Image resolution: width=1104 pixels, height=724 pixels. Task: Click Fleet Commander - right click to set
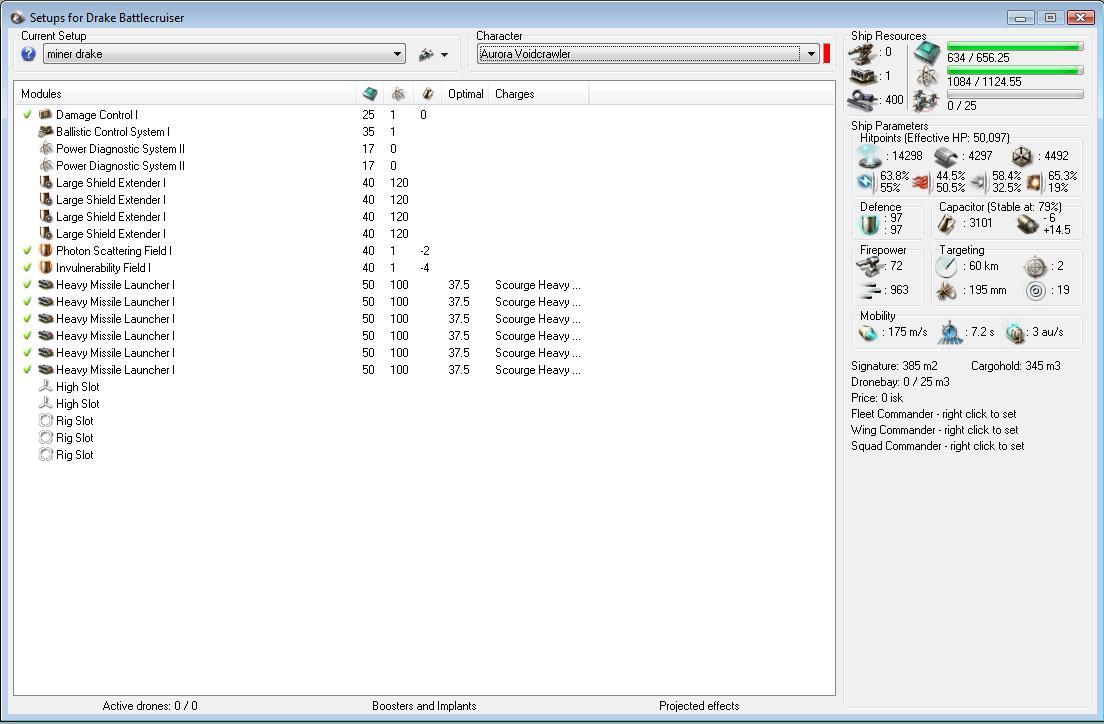(x=934, y=414)
